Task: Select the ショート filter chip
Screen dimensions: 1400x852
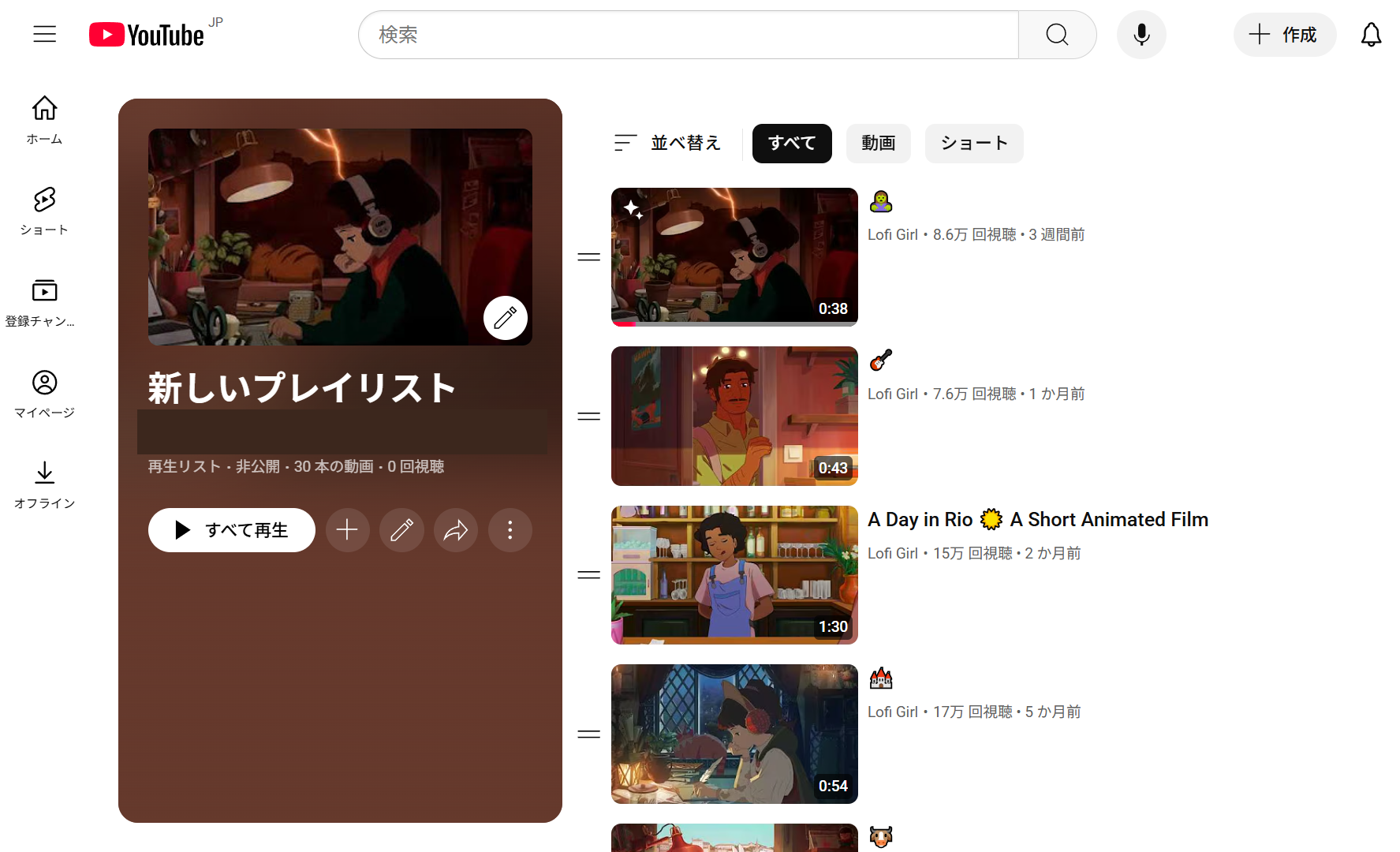Action: pos(973,144)
